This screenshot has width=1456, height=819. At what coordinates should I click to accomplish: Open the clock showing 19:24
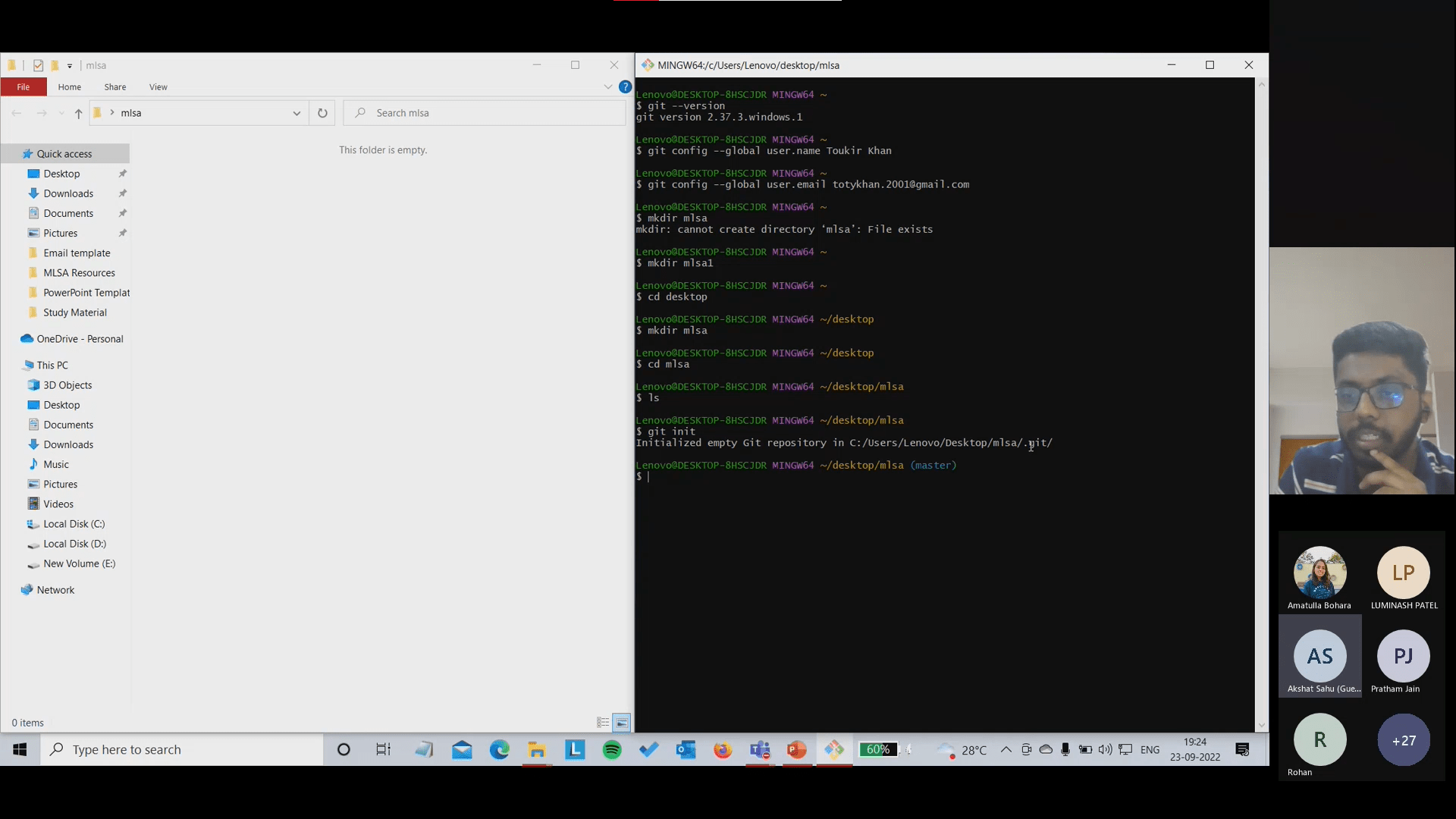point(1195,749)
